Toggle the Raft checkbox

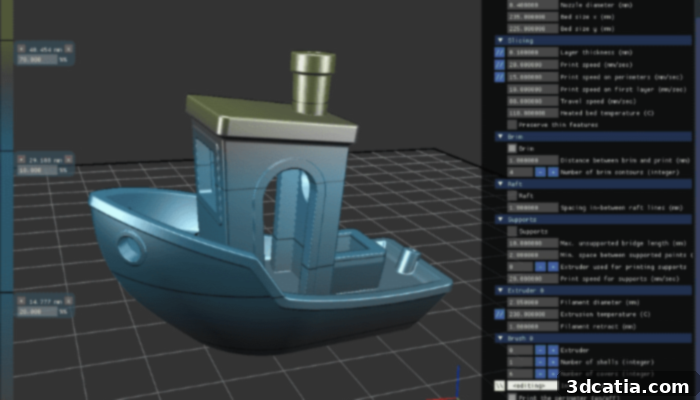click(512, 196)
